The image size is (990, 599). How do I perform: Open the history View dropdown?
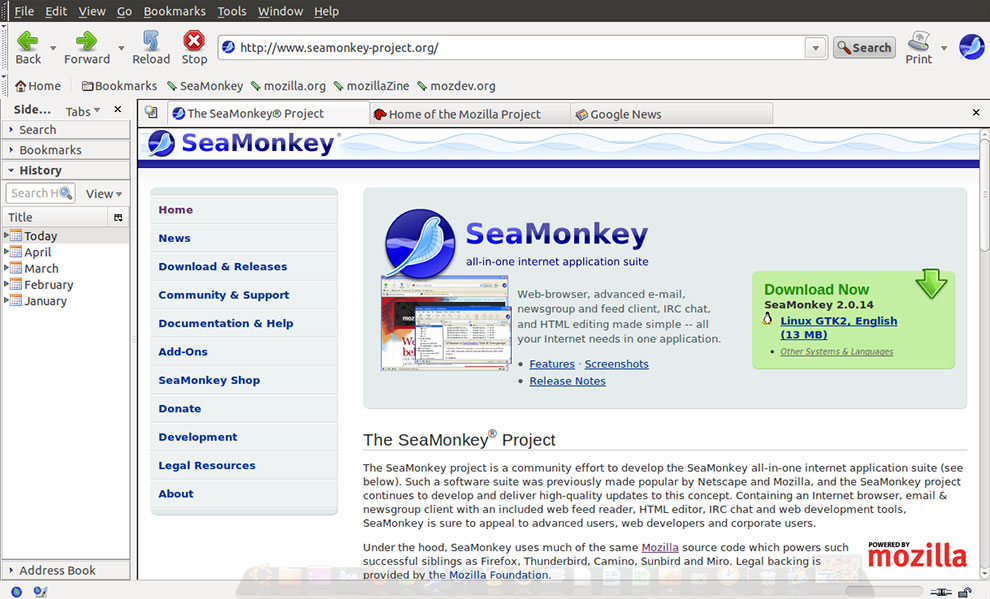click(x=104, y=194)
